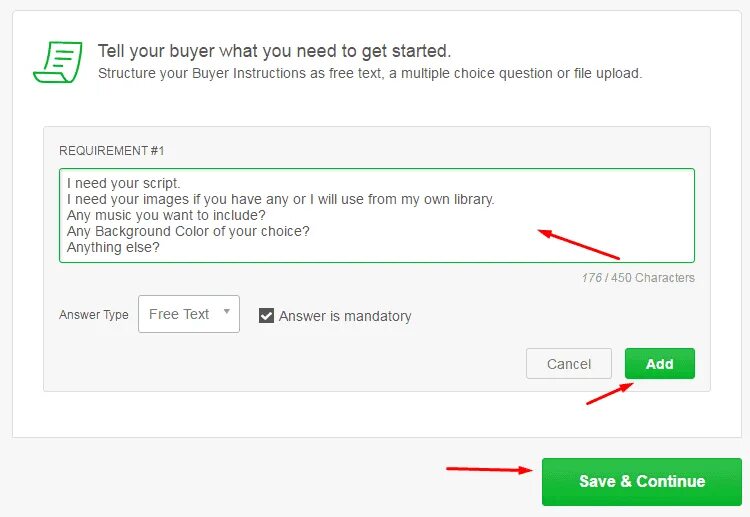
Task: Place cursor on the 'Anything else?' line
Action: (113, 247)
